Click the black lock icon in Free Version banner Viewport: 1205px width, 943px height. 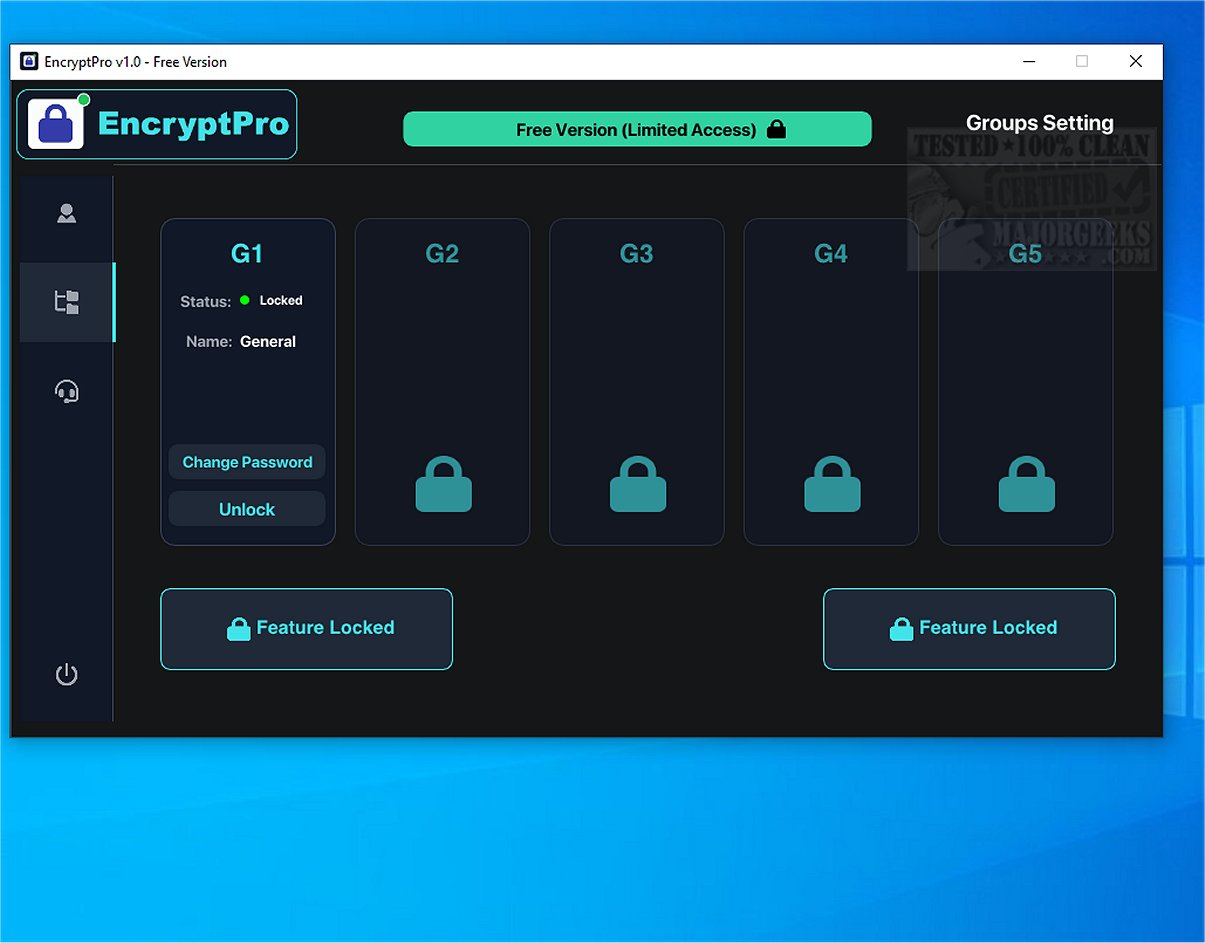point(776,129)
